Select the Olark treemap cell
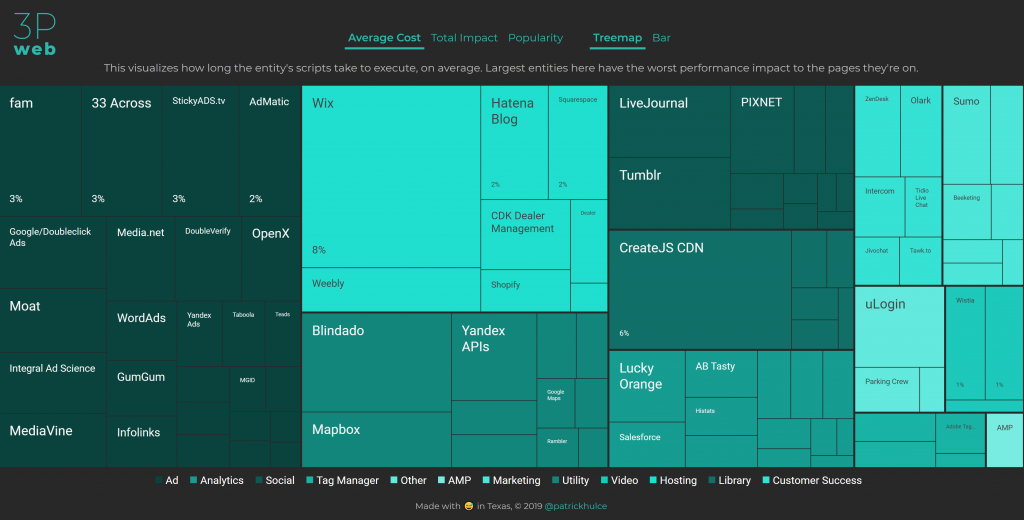 click(x=921, y=131)
